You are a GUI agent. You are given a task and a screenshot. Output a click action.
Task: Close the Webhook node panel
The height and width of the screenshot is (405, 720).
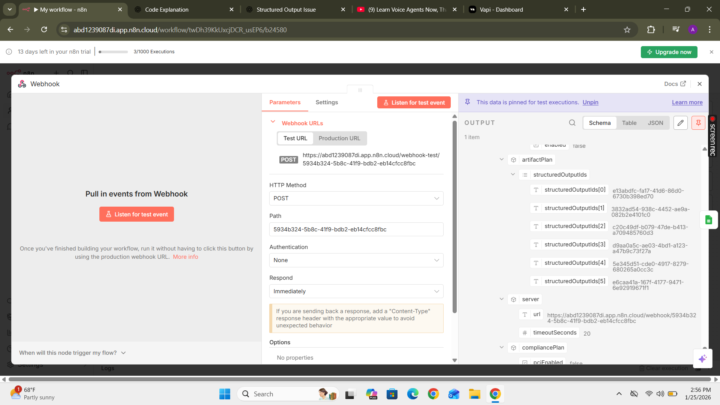pos(699,84)
